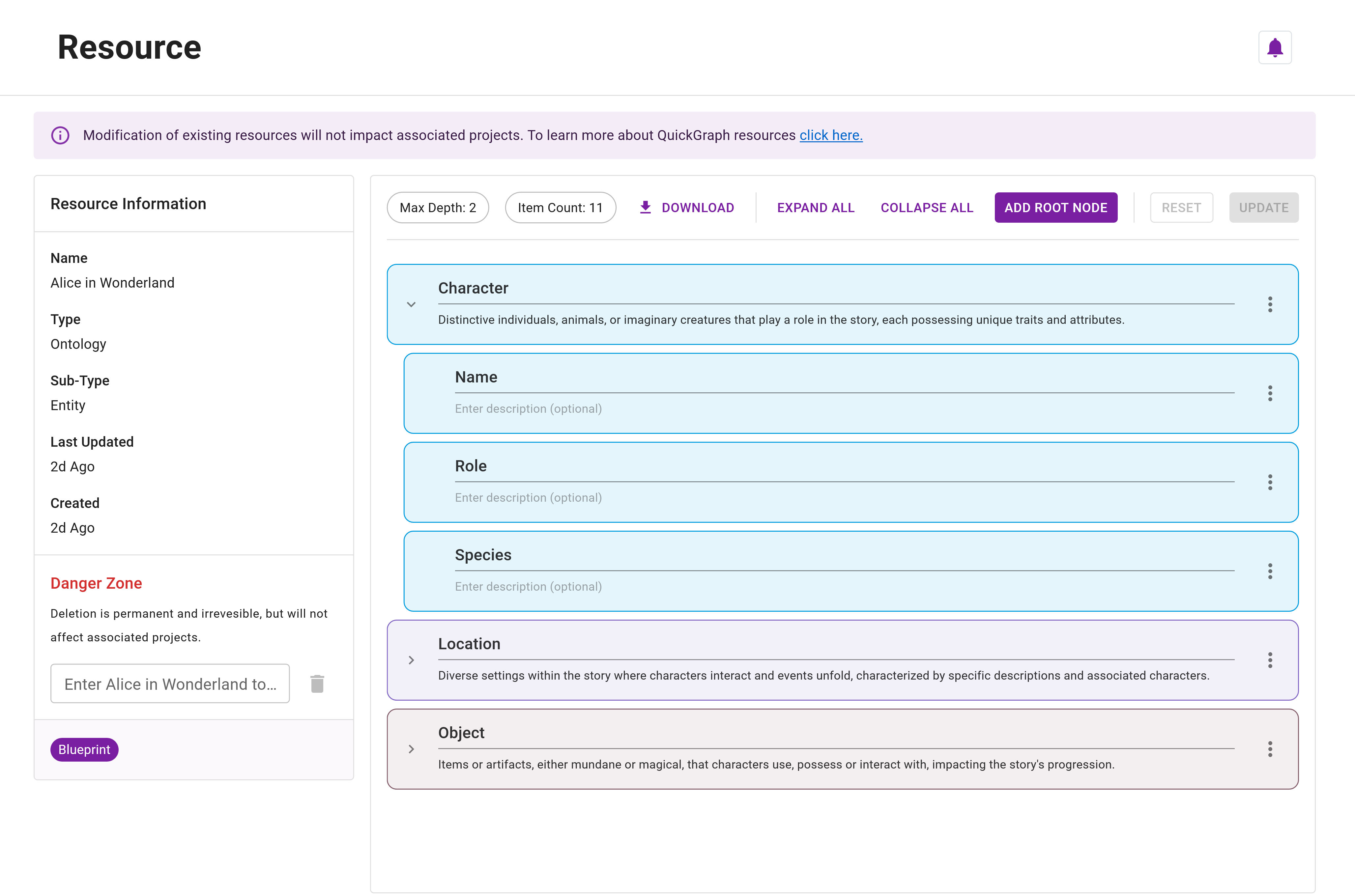Image resolution: width=1355 pixels, height=896 pixels.
Task: Collapse the Character node chevron
Action: (411, 304)
